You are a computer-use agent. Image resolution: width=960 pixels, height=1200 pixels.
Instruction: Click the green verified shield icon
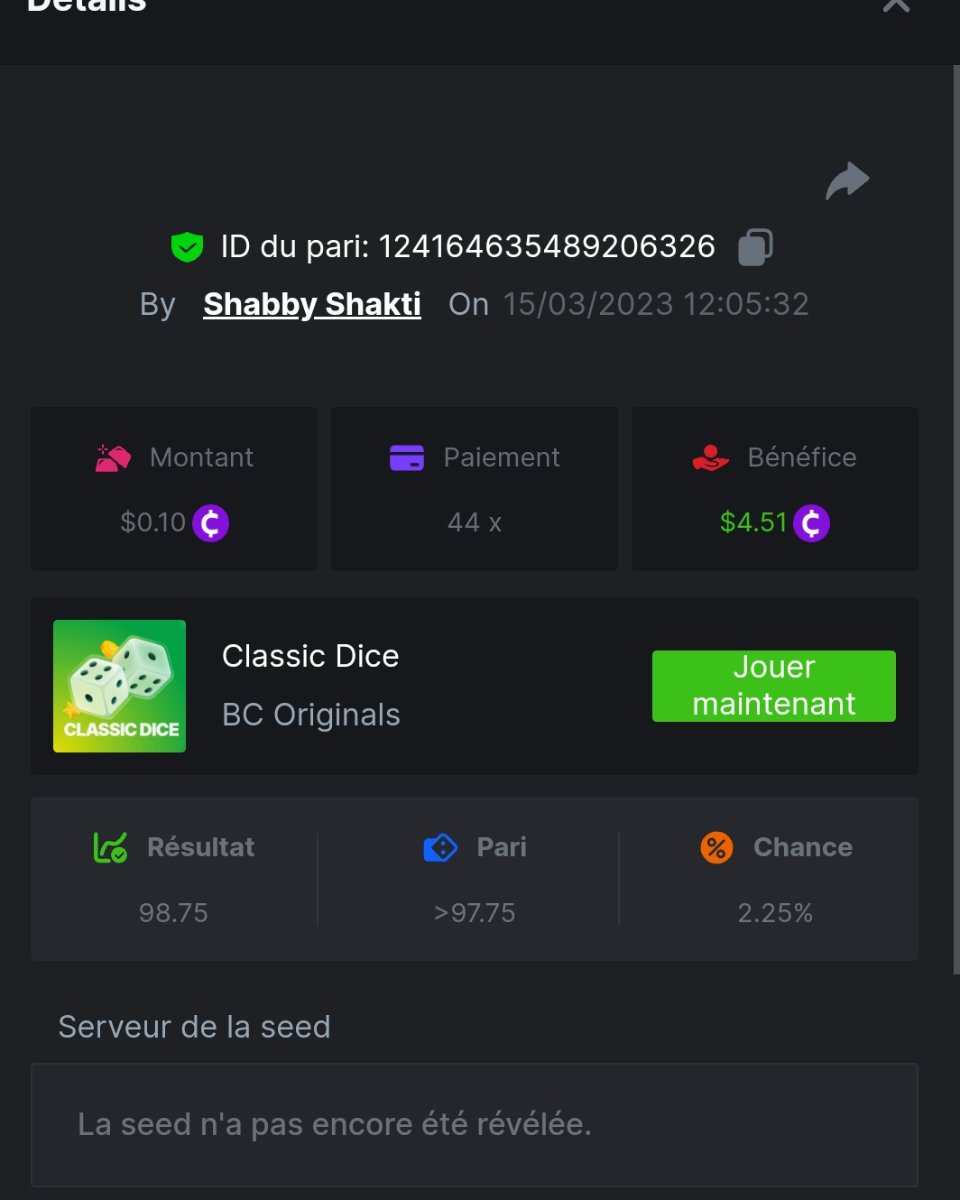(187, 247)
